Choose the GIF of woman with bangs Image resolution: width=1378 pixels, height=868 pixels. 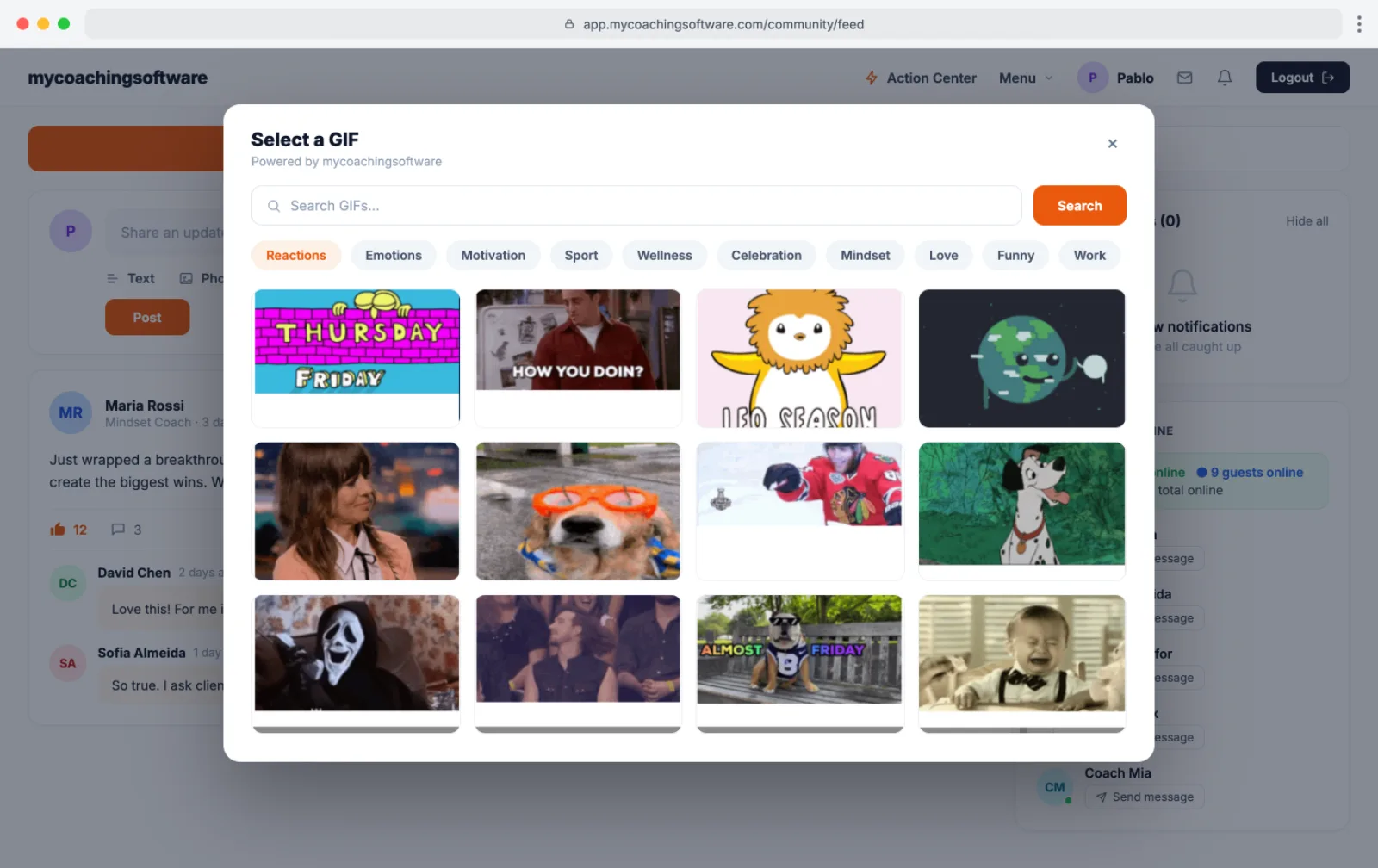(x=357, y=512)
